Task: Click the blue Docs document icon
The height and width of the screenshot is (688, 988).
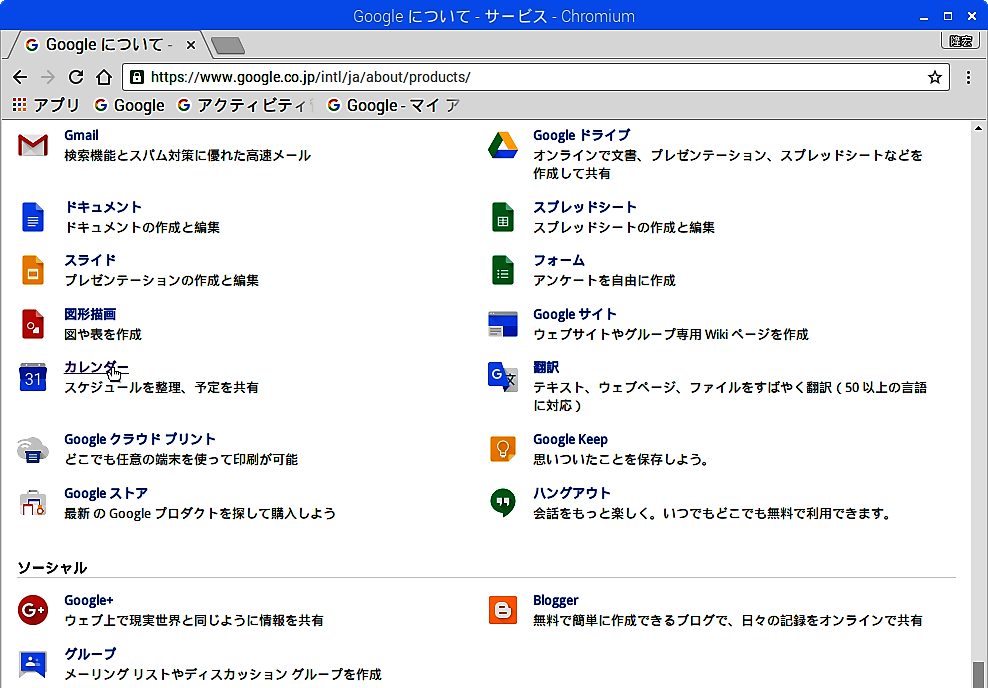Action: [x=33, y=216]
